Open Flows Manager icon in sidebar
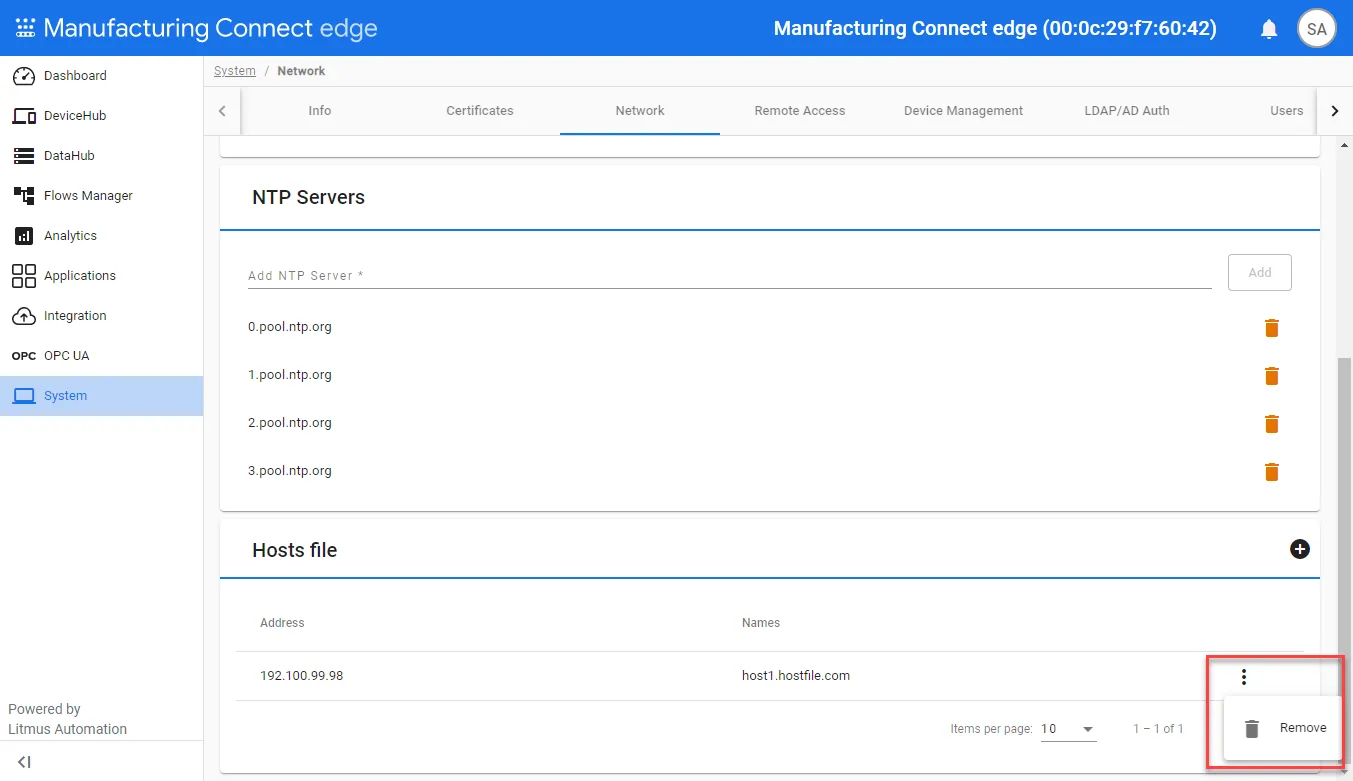1353x781 pixels. coord(24,196)
